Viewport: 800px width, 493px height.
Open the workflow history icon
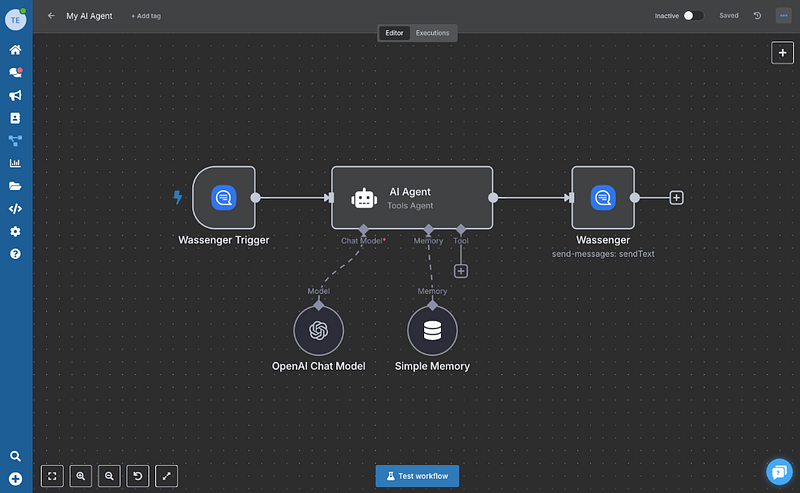(757, 16)
